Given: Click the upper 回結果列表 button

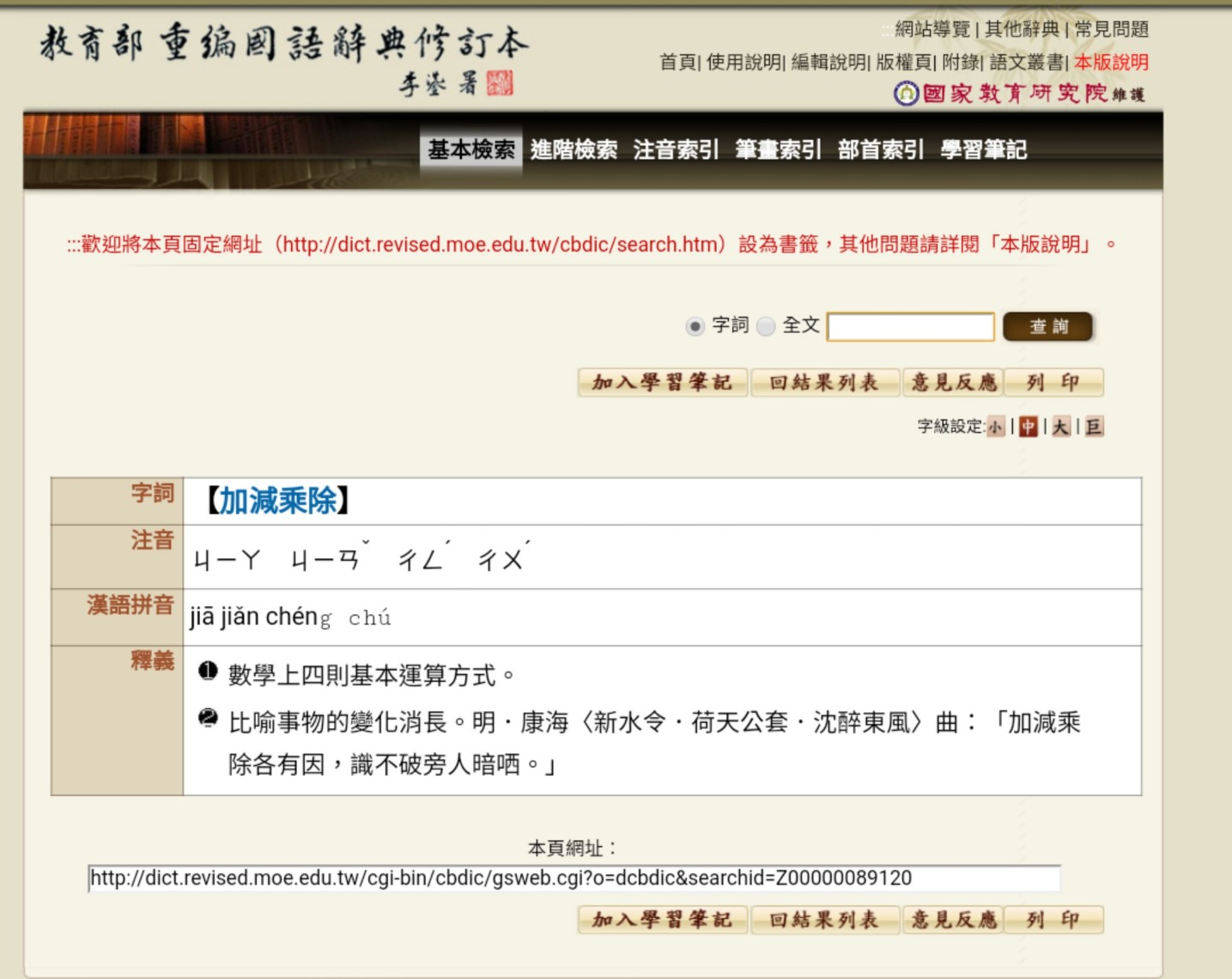Looking at the screenshot, I should [825, 382].
